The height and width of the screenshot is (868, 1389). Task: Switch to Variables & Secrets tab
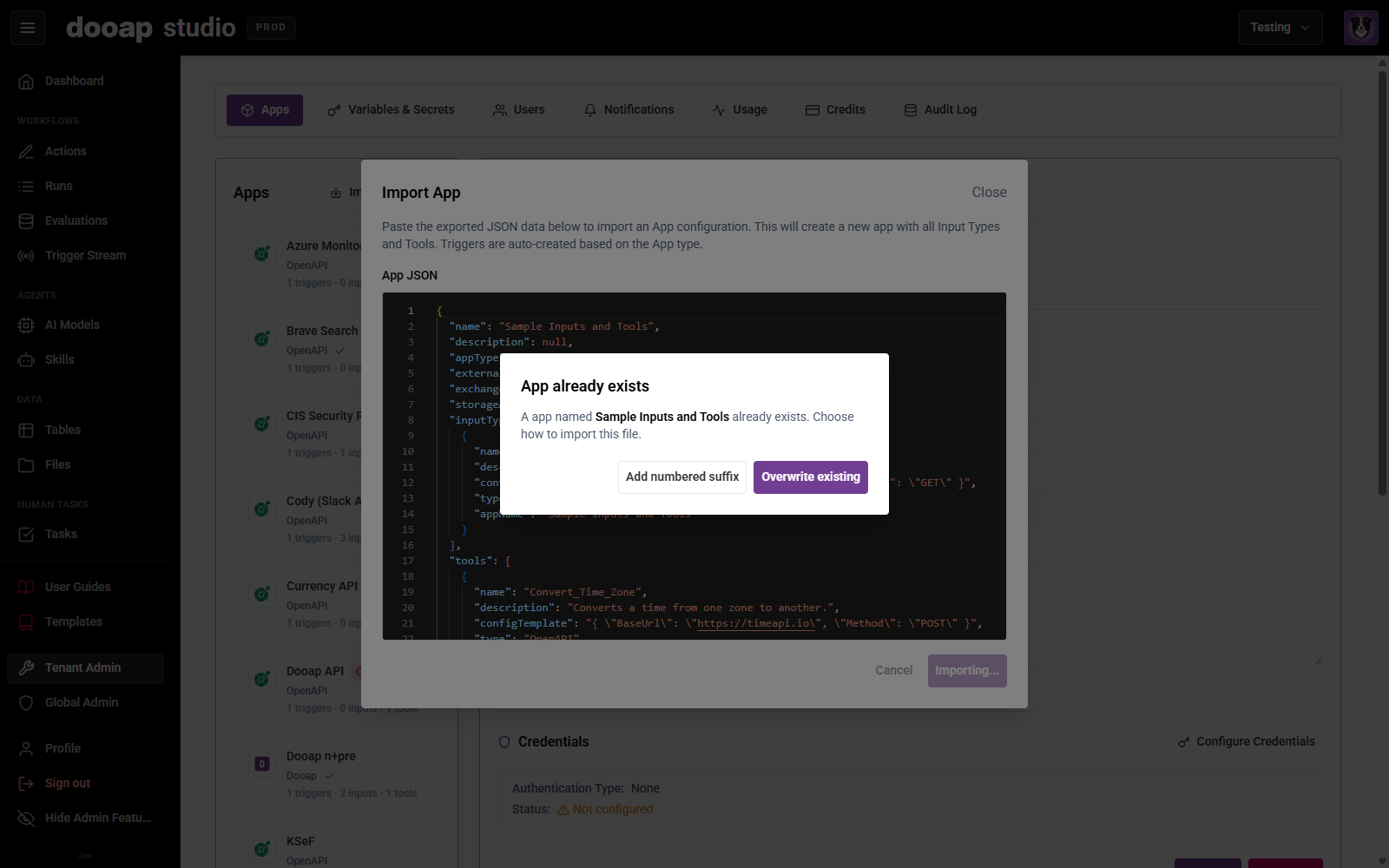click(391, 110)
